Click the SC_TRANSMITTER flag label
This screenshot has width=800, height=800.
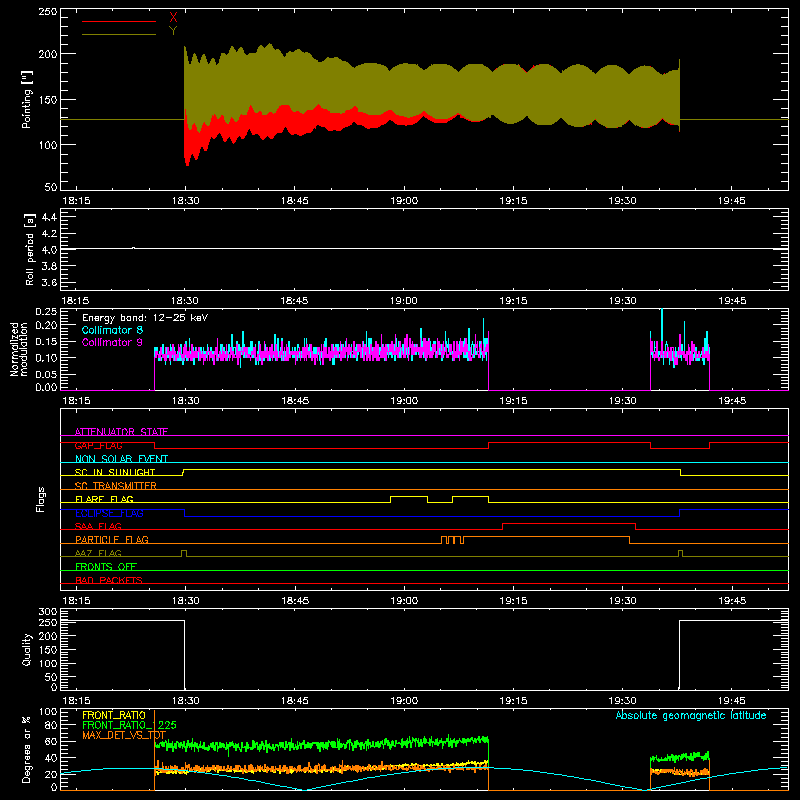116,486
